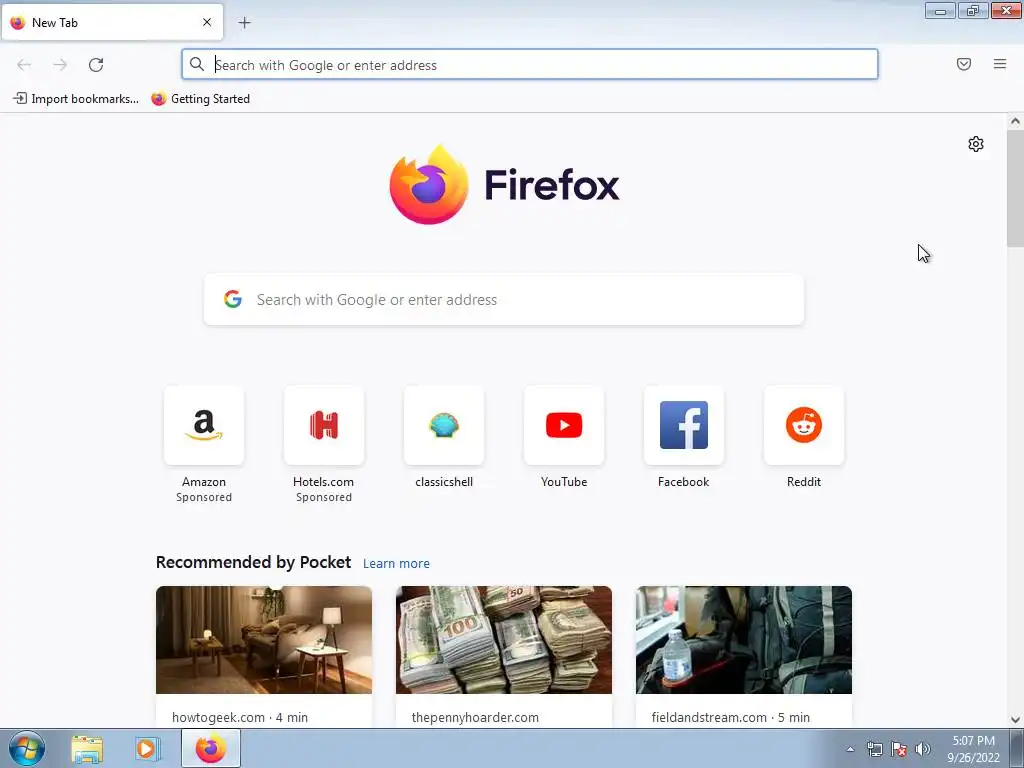Click the Amazon label text
The height and width of the screenshot is (768, 1024).
coord(204,482)
